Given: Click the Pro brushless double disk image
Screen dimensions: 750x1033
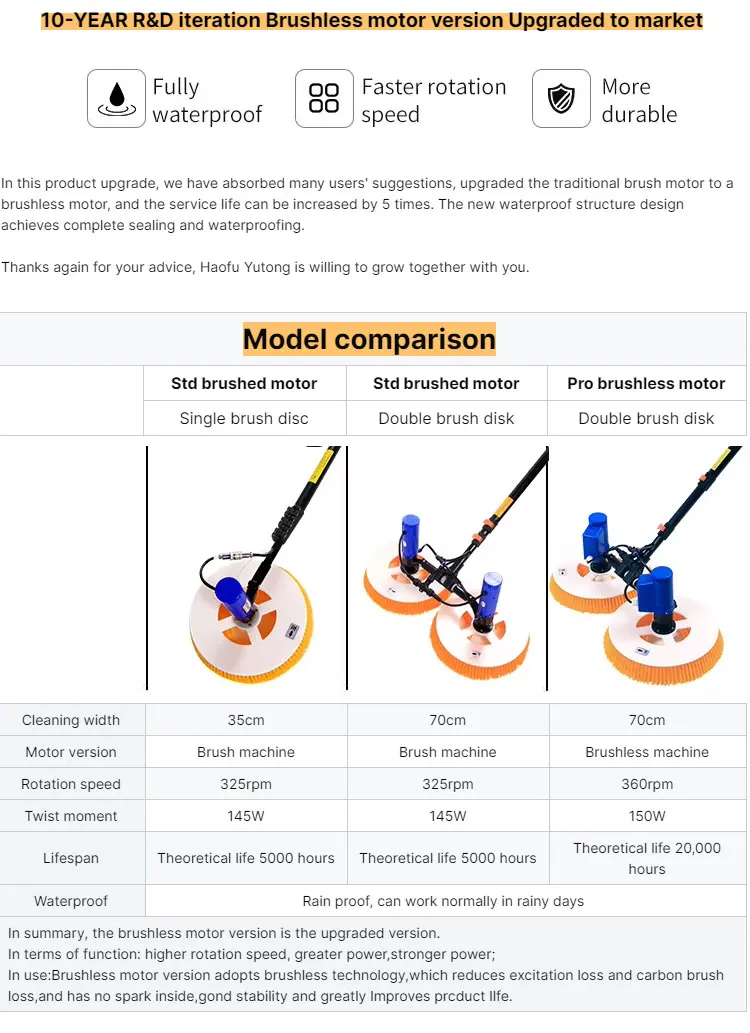Looking at the screenshot, I should [x=648, y=568].
